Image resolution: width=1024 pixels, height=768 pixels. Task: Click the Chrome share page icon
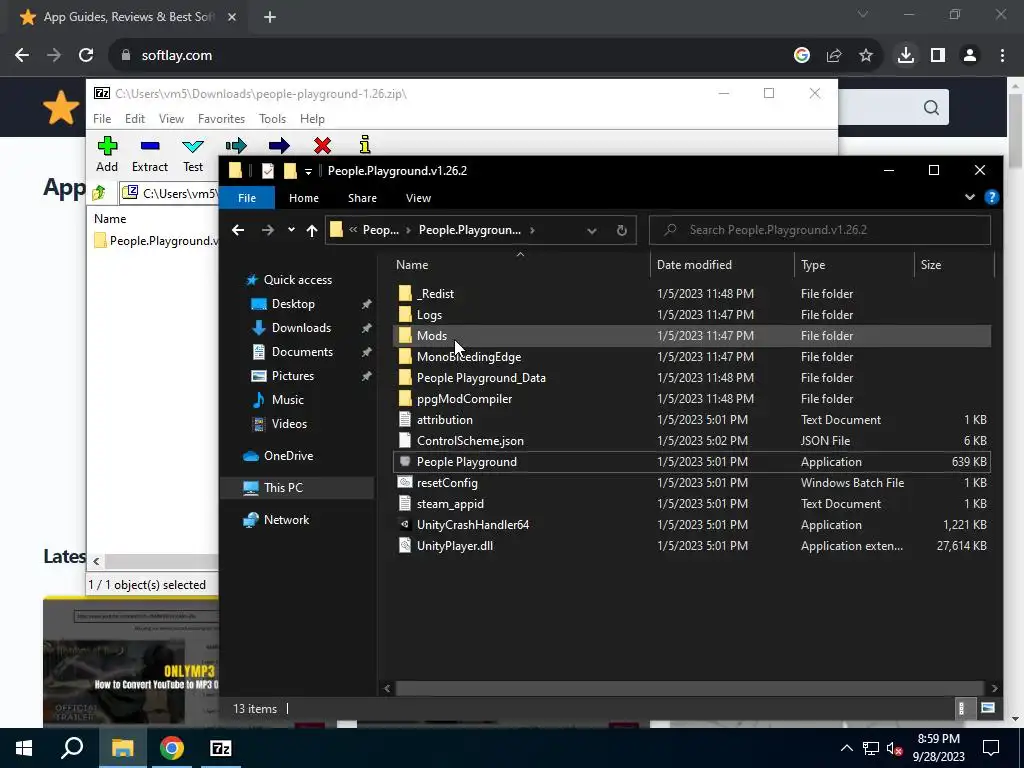click(x=834, y=56)
